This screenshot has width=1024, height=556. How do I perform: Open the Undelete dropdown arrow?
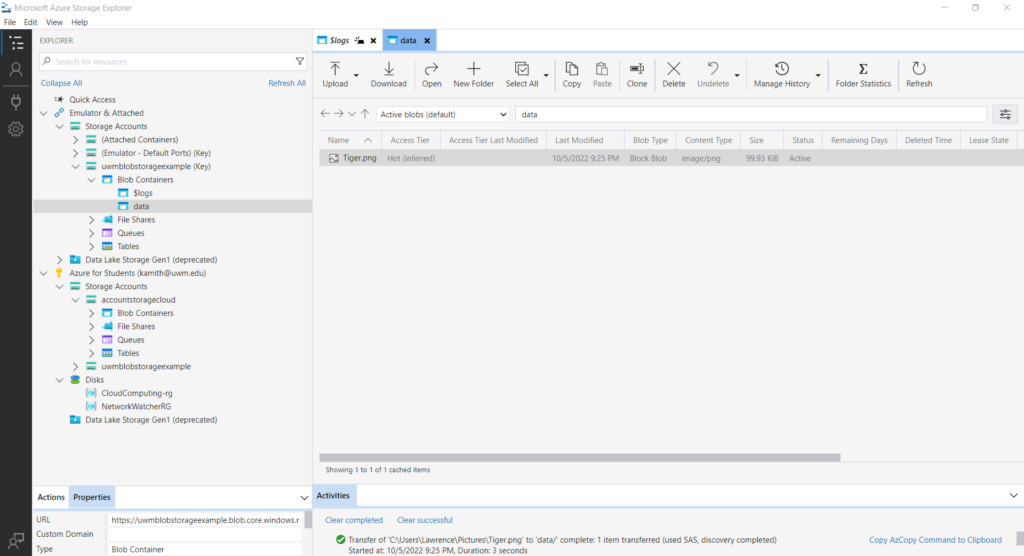point(737,75)
